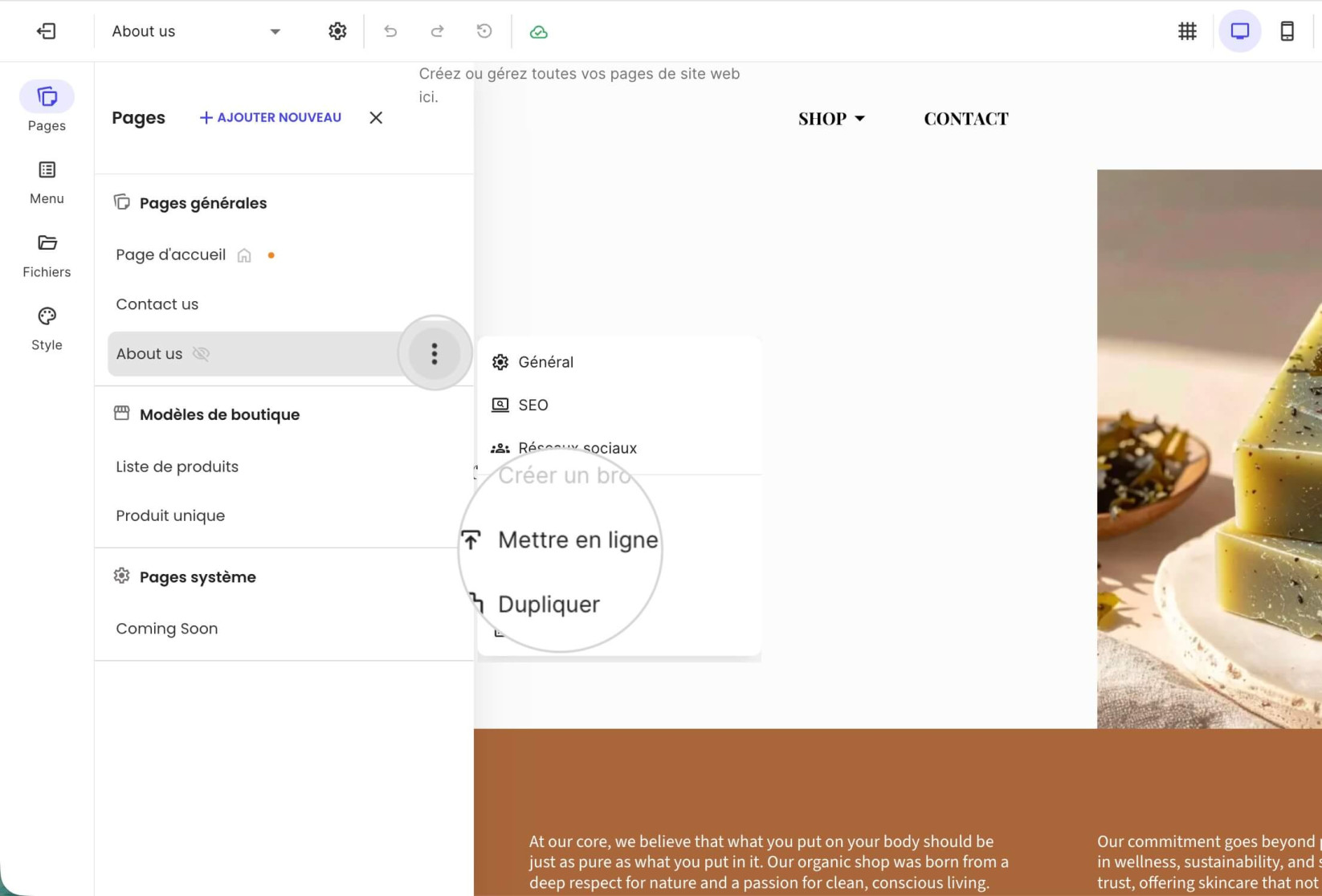Toggle the grid overlay icon

pyautogui.click(x=1187, y=31)
